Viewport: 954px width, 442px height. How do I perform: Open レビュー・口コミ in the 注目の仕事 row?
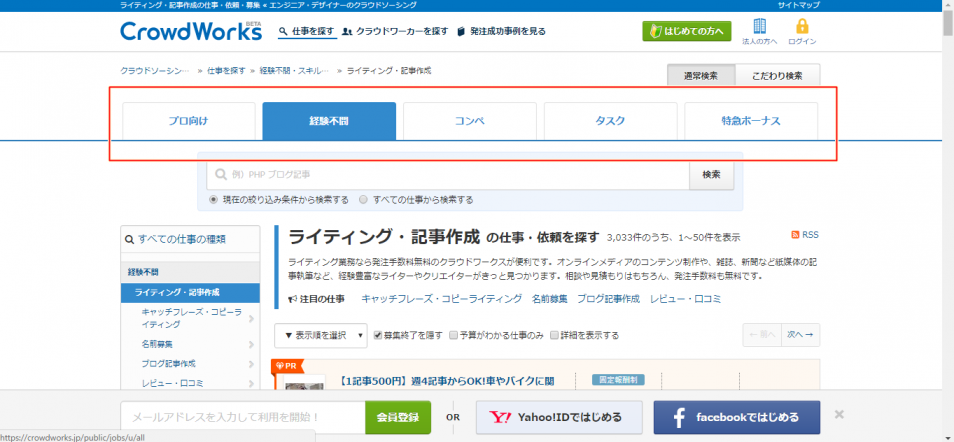click(686, 299)
